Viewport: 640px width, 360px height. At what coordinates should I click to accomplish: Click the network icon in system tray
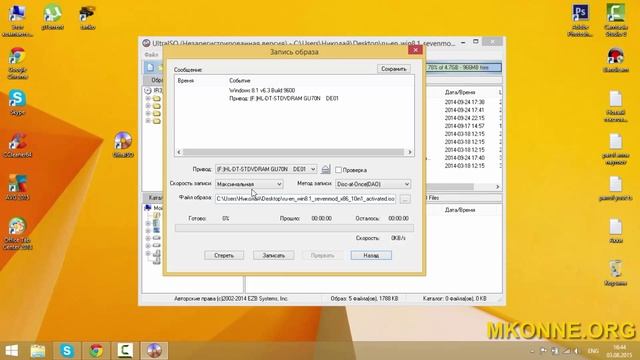(x=567, y=351)
